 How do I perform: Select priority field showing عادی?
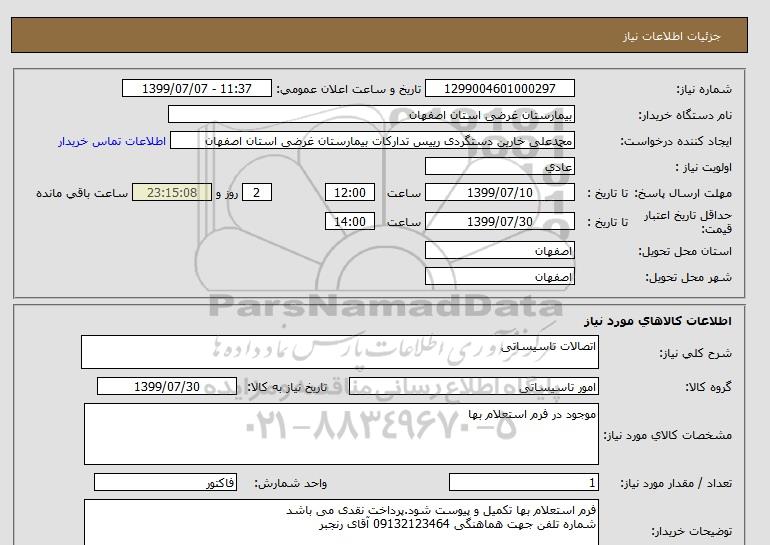[499, 166]
